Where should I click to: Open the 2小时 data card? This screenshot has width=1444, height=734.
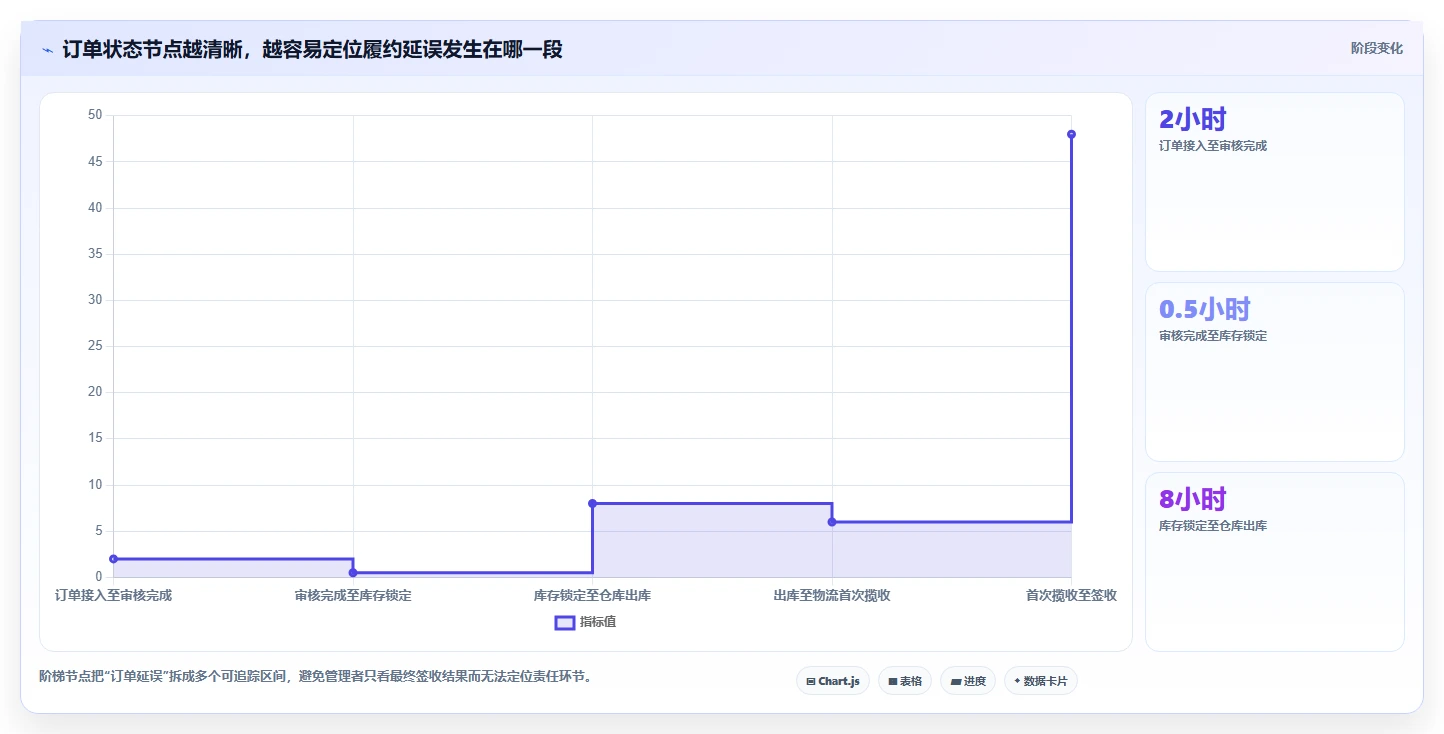click(1275, 182)
